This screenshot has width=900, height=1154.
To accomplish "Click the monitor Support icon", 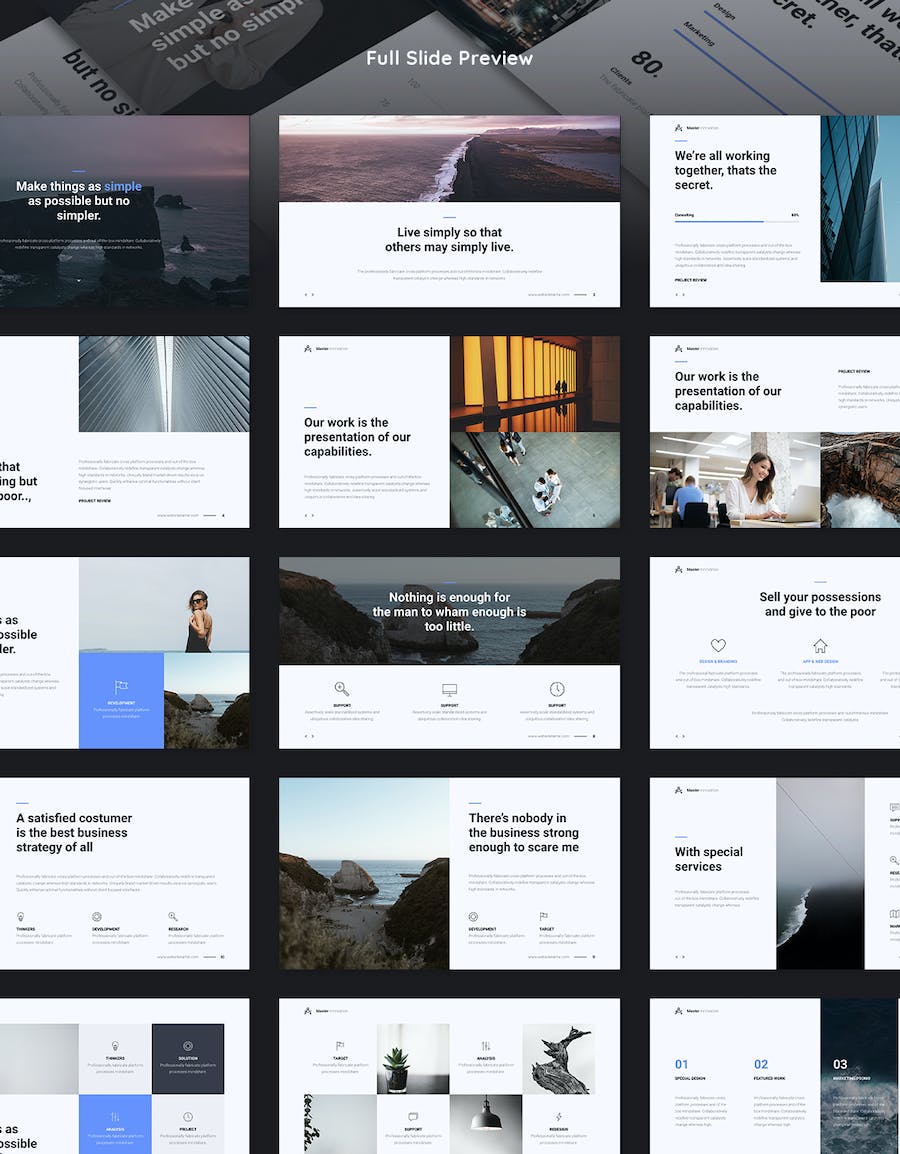I will click(449, 690).
